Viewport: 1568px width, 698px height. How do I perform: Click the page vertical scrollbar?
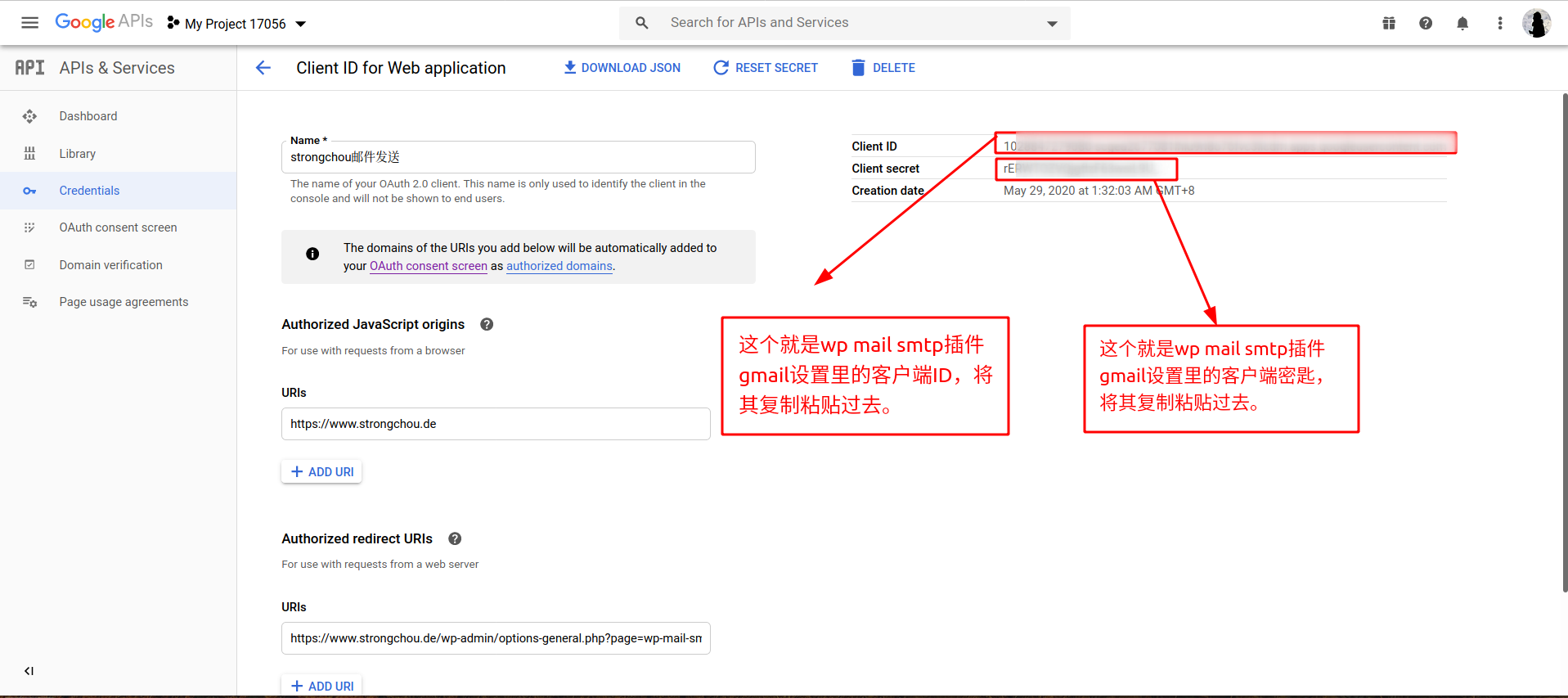(x=1565, y=342)
